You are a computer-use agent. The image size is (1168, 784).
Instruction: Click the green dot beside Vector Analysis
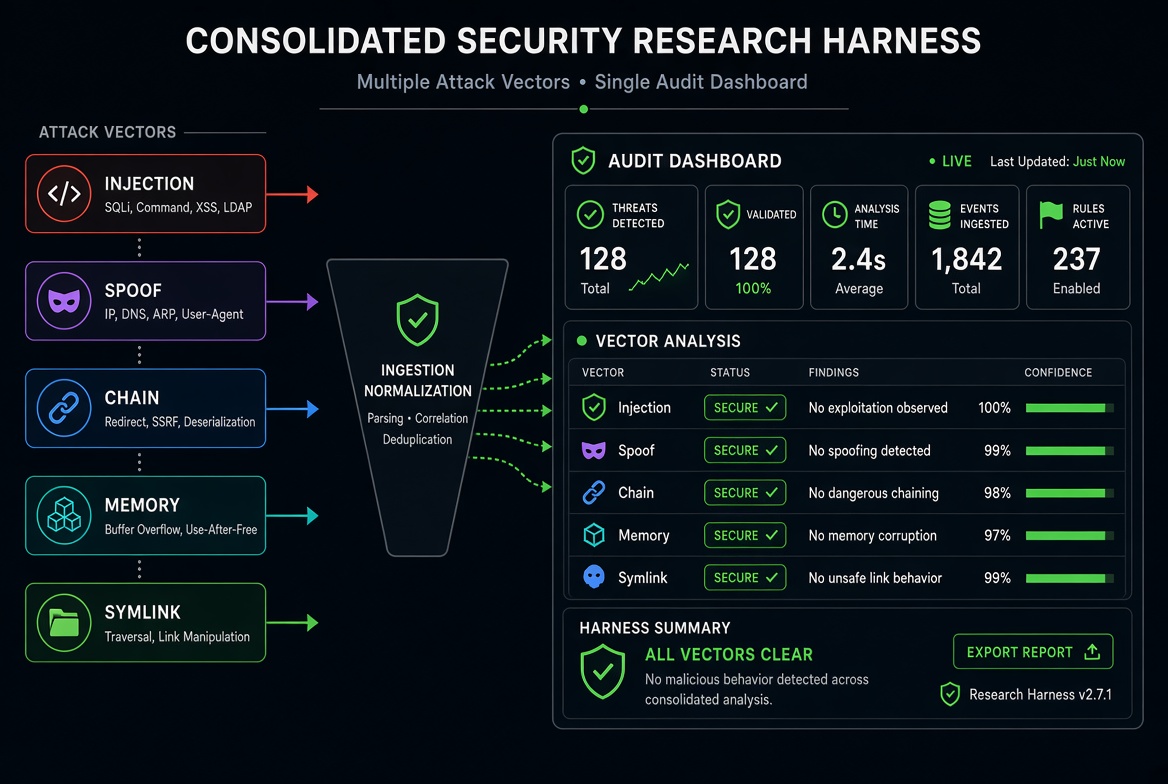[582, 341]
